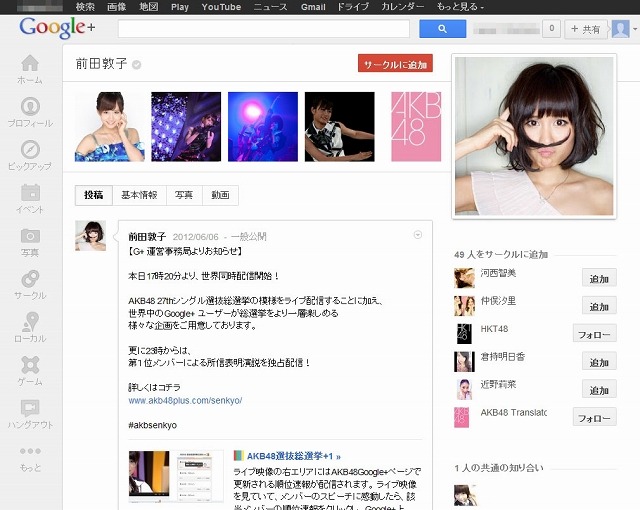Open the Local map pin icon (ローカル)
640x510 pixels.
30,322
